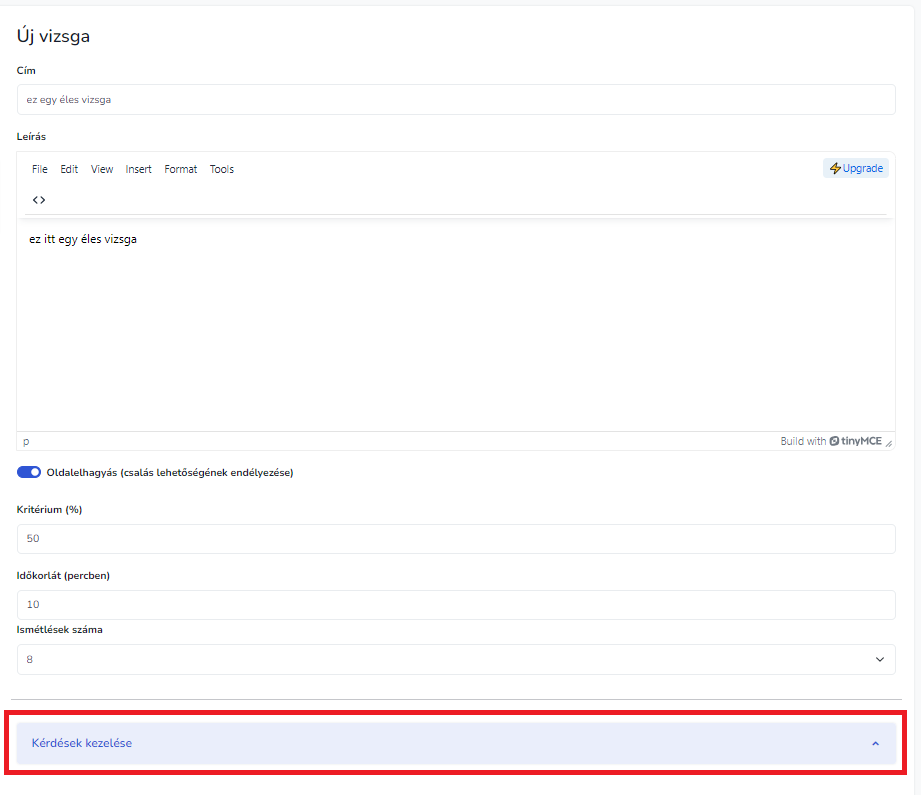Place cursor in 'ez itt egy éles vizsga' text
This screenshot has height=795, width=921.
[x=83, y=239]
